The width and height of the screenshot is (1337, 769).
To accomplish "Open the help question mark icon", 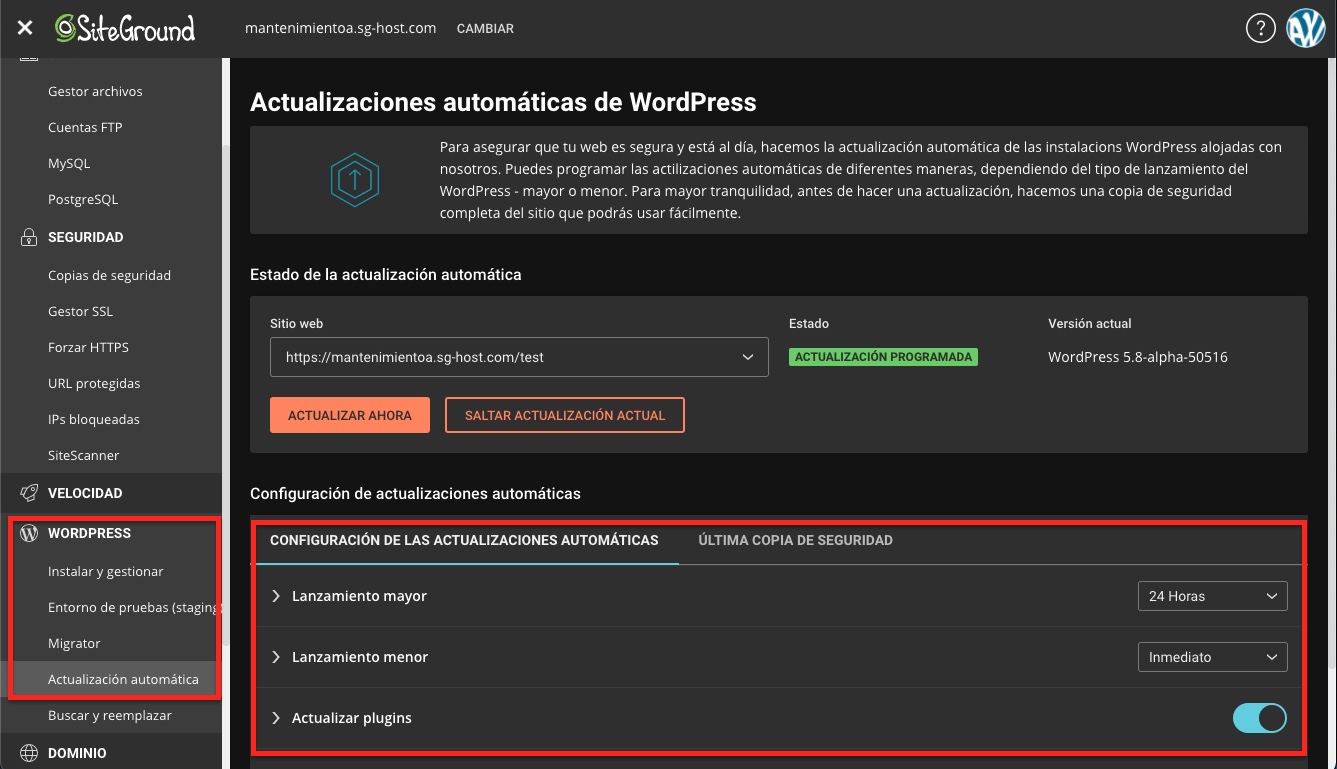I will (x=1261, y=28).
